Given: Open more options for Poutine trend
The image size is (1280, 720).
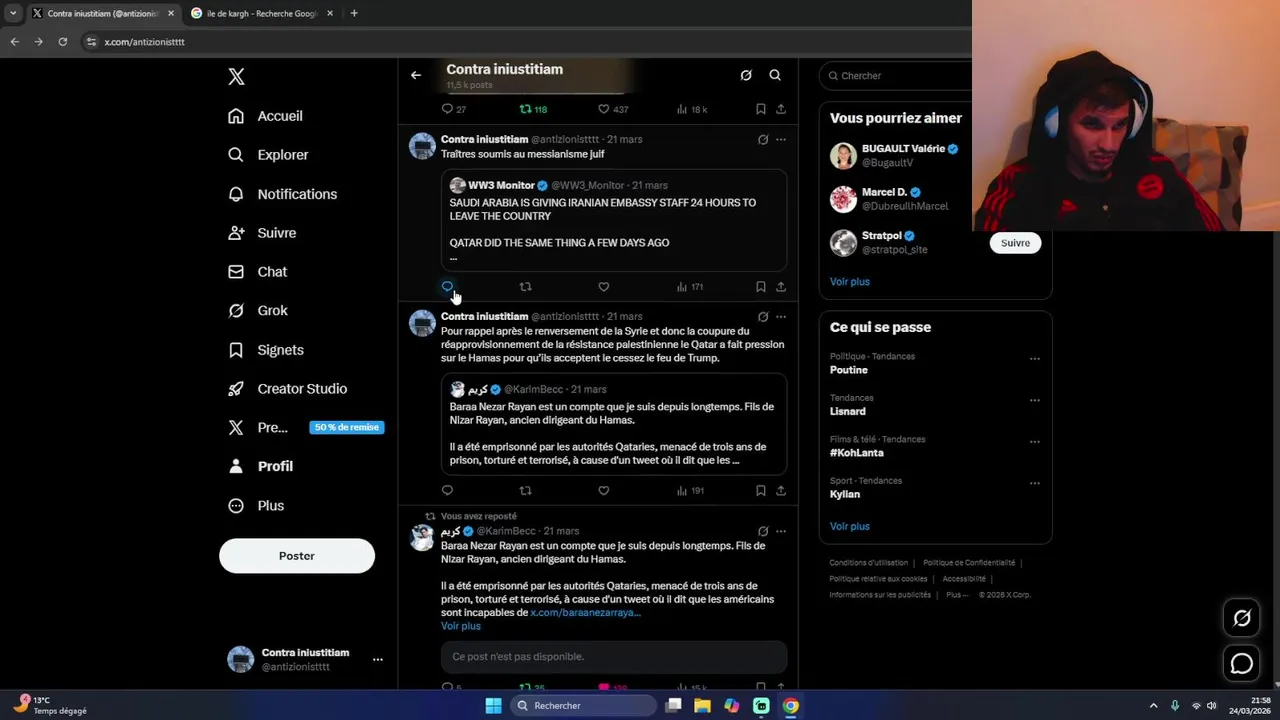Looking at the screenshot, I should click(x=1035, y=359).
